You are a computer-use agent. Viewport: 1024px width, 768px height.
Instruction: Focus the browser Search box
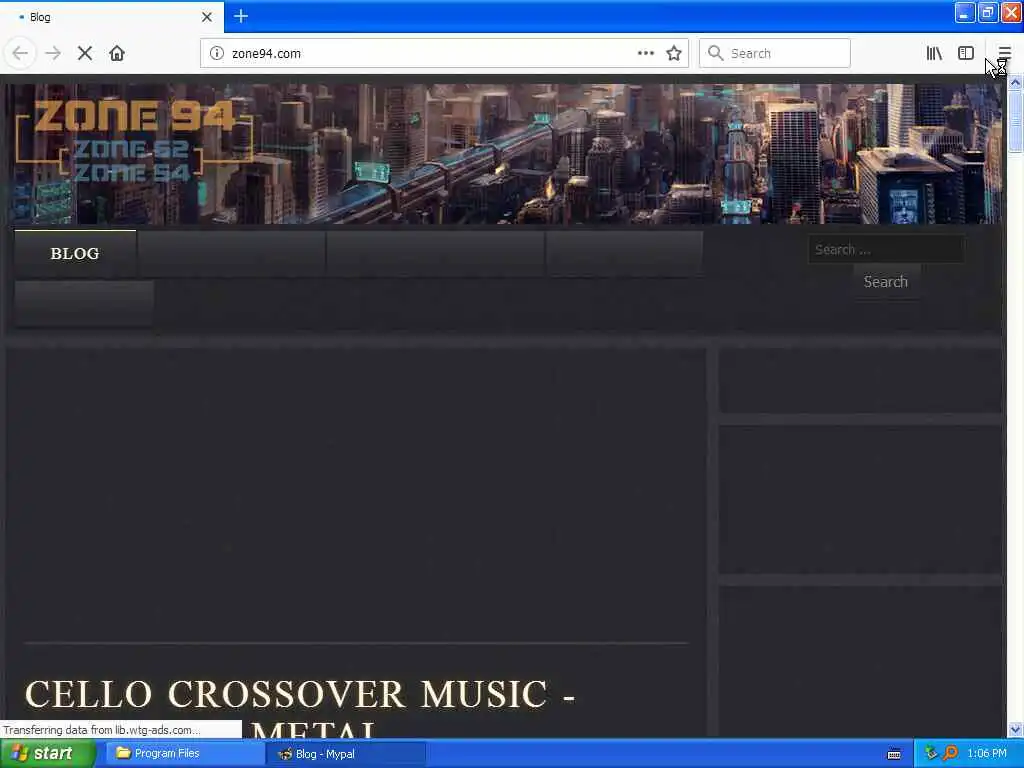(x=775, y=53)
